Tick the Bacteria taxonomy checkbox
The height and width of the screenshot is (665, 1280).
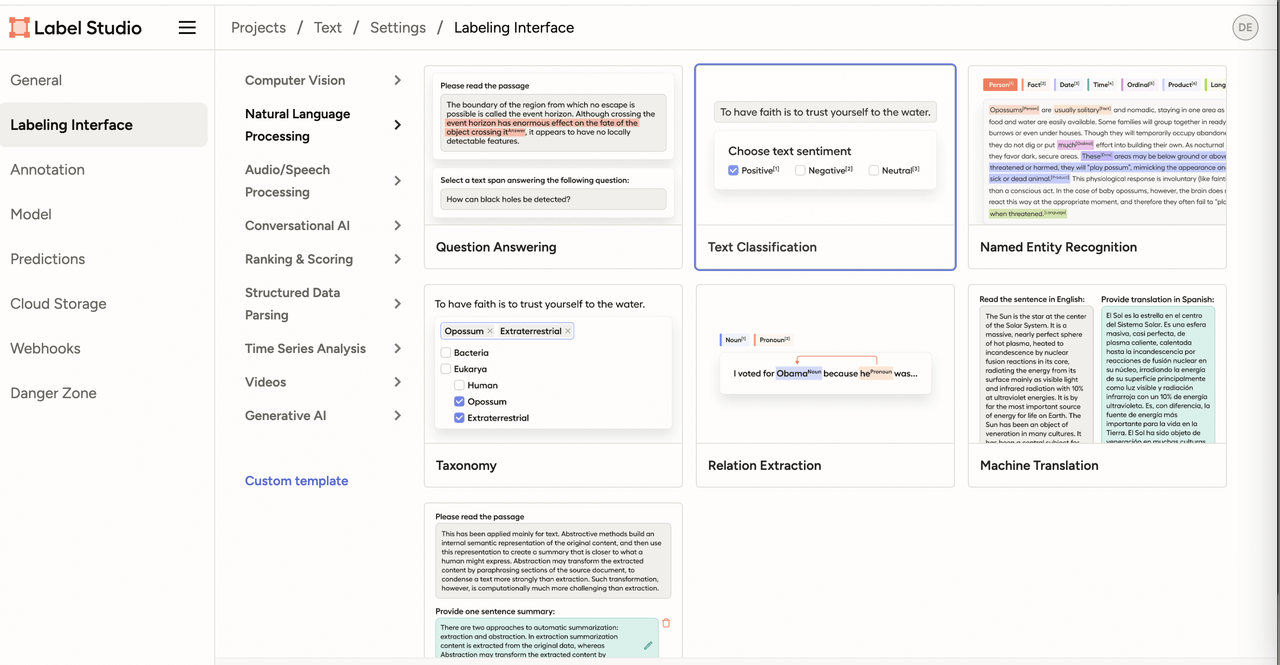click(x=446, y=353)
